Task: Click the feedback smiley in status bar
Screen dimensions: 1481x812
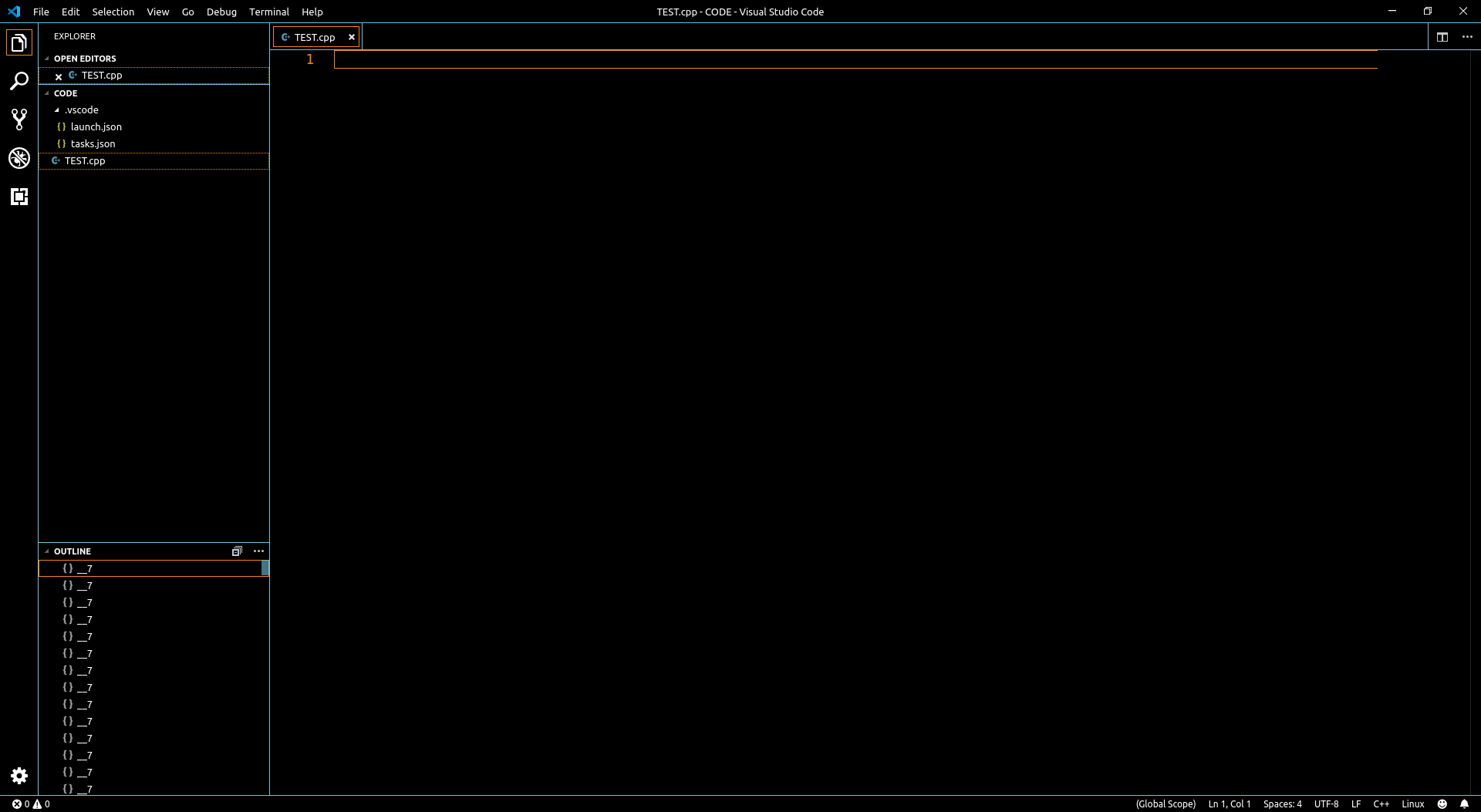Action: pyautogui.click(x=1442, y=804)
